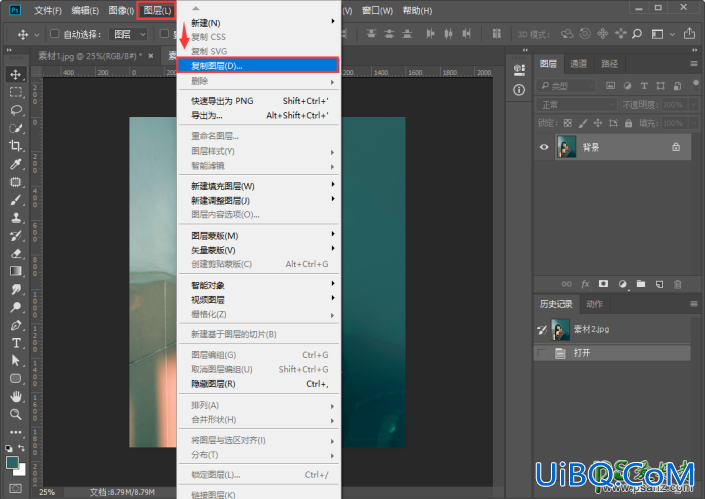Screen dimensions: 705x499
Task: Expand the 新建(N) submenu
Action: 259,22
